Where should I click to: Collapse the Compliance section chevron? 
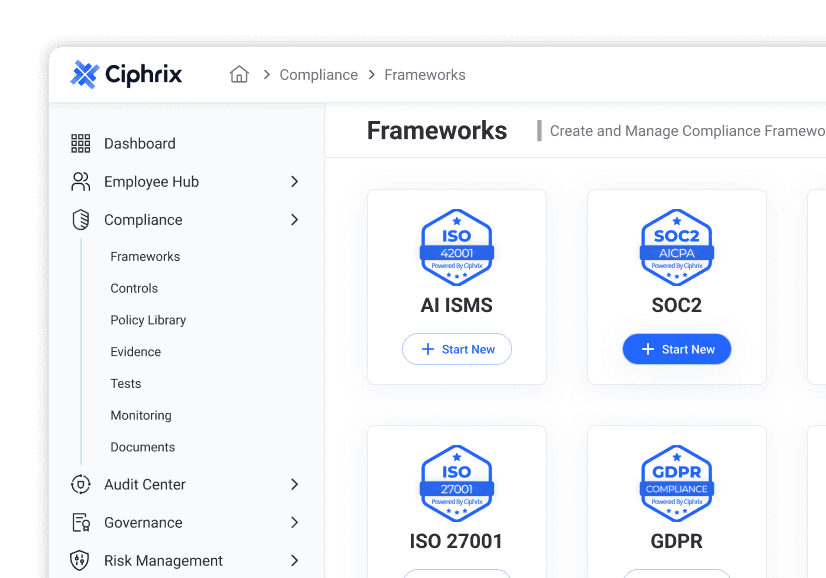(294, 220)
